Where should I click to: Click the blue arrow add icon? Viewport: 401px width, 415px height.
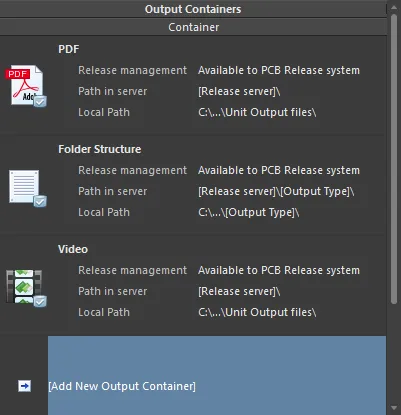24,386
